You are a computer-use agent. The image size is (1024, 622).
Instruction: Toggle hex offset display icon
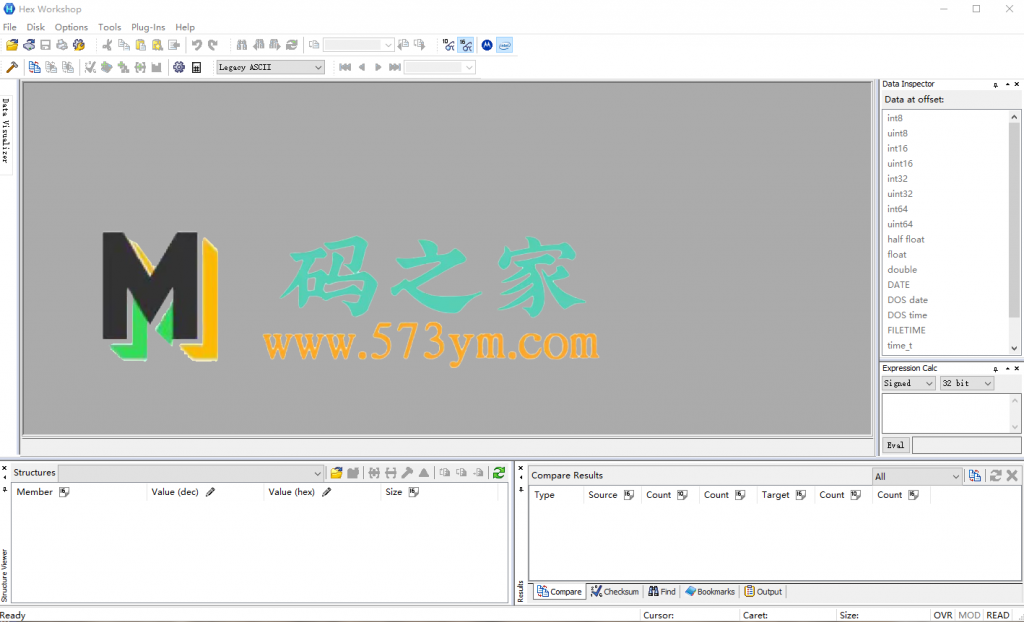pos(466,45)
